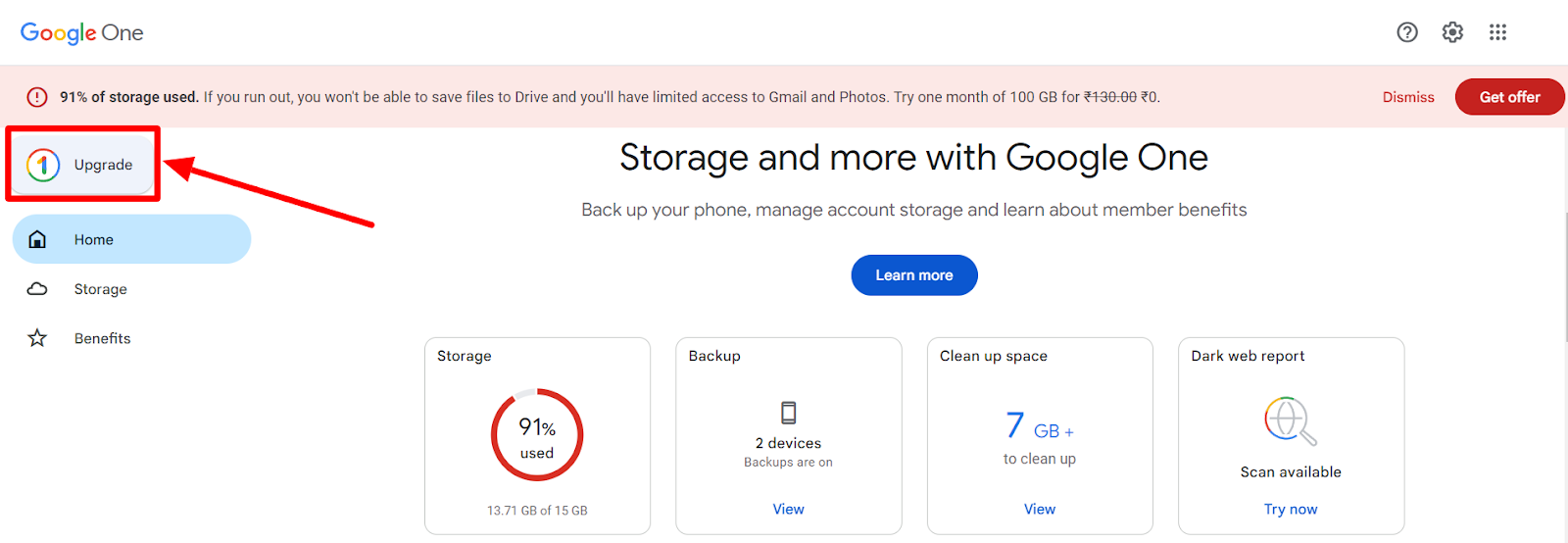
Task: Click View link in Backup card
Action: [788, 509]
